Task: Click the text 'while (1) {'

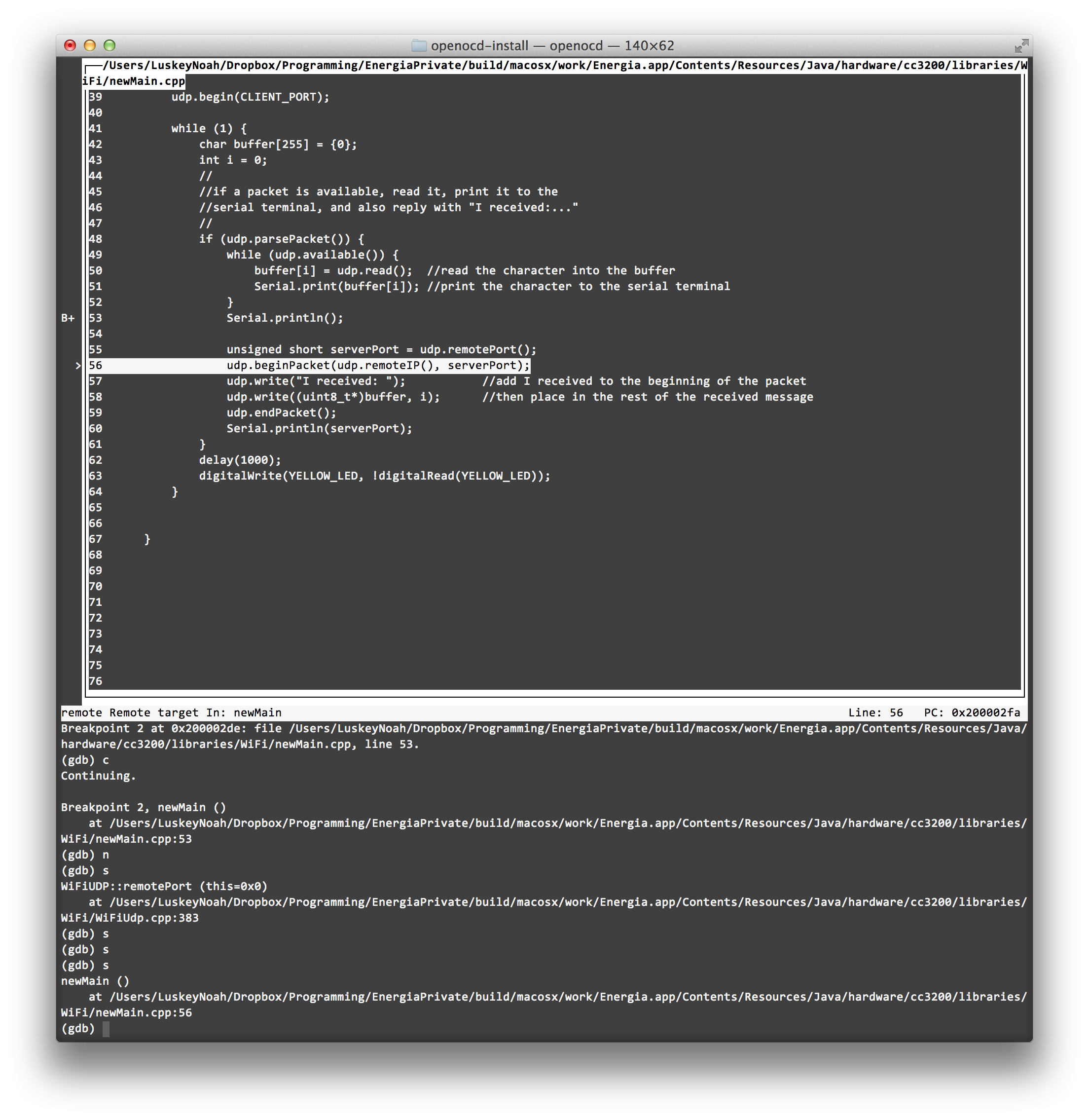Action: click(x=209, y=128)
